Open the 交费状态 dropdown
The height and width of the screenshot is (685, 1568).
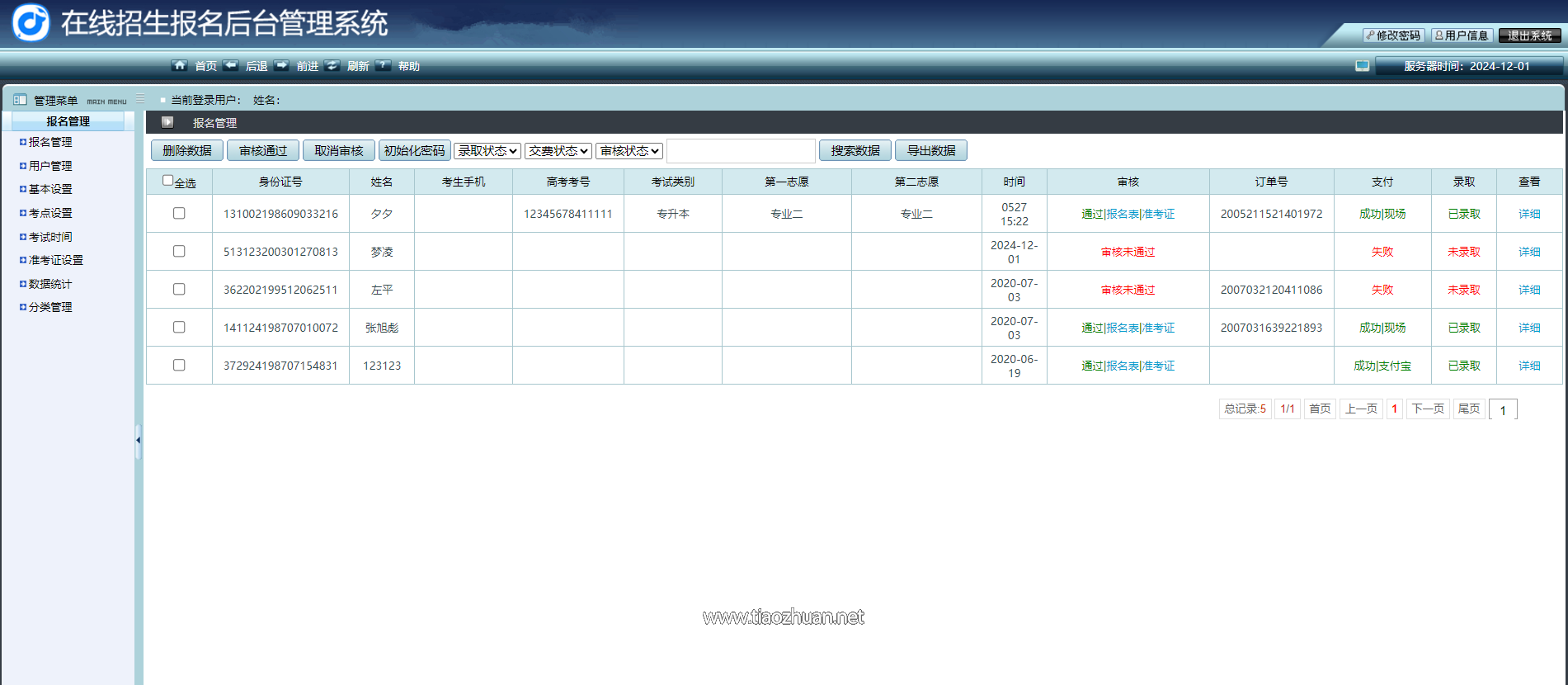click(x=558, y=151)
